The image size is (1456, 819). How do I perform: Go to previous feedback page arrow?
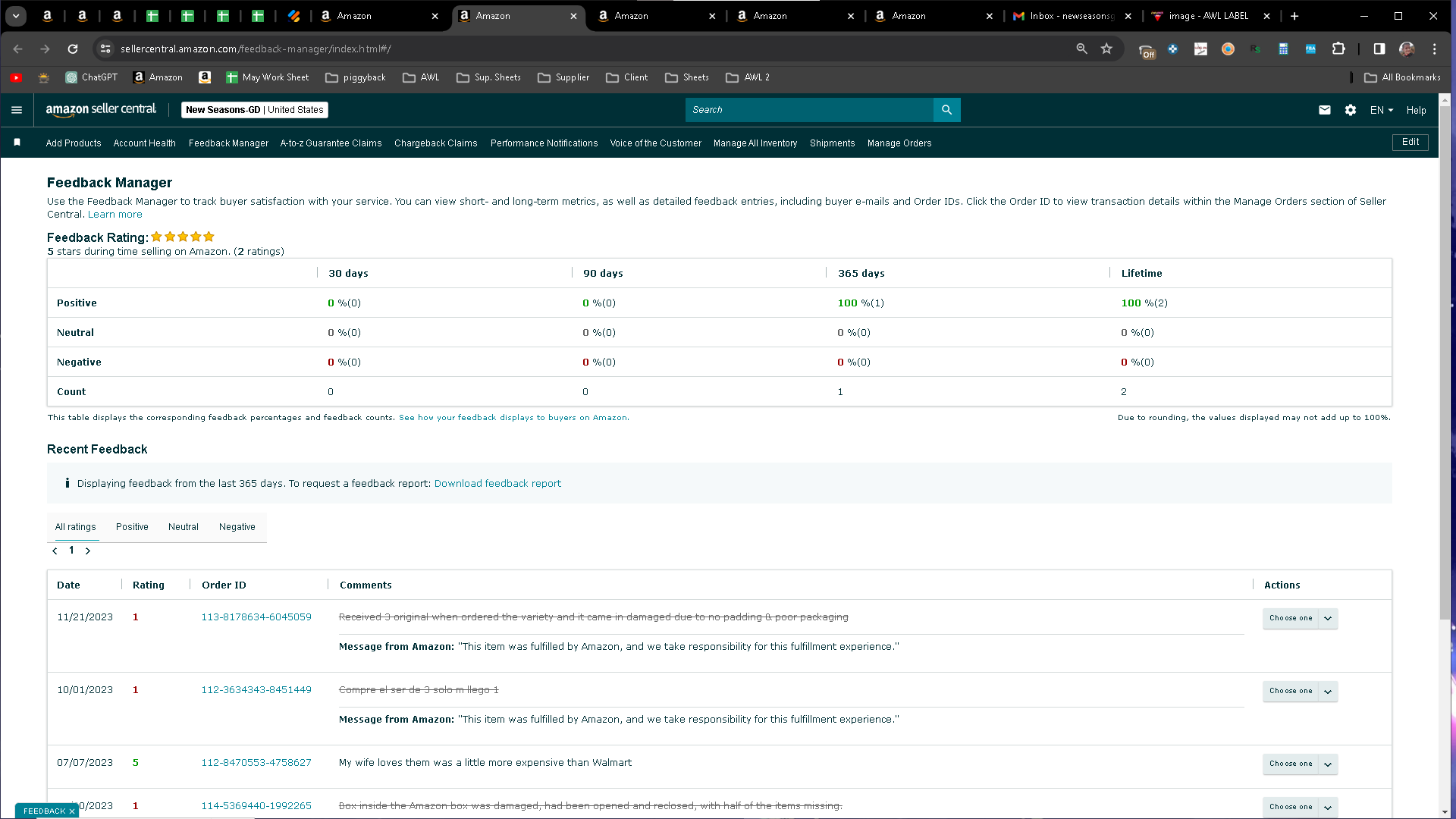pos(55,551)
